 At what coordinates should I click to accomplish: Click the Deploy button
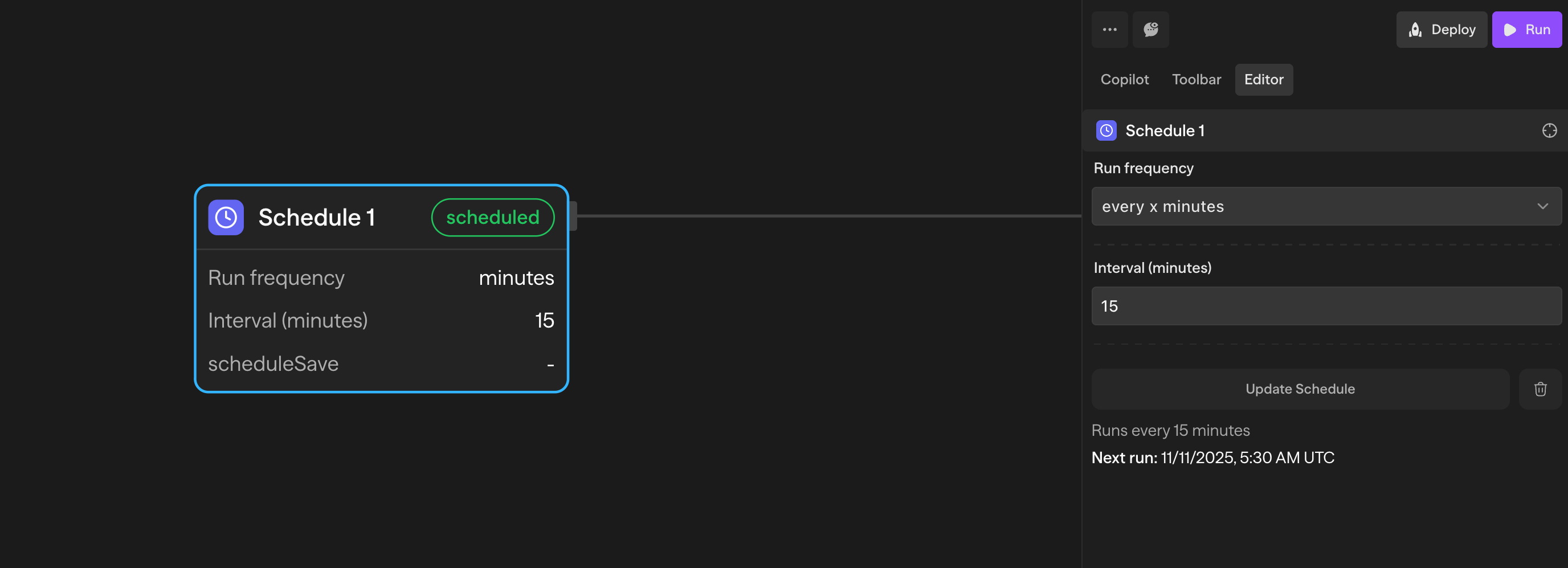click(1442, 29)
